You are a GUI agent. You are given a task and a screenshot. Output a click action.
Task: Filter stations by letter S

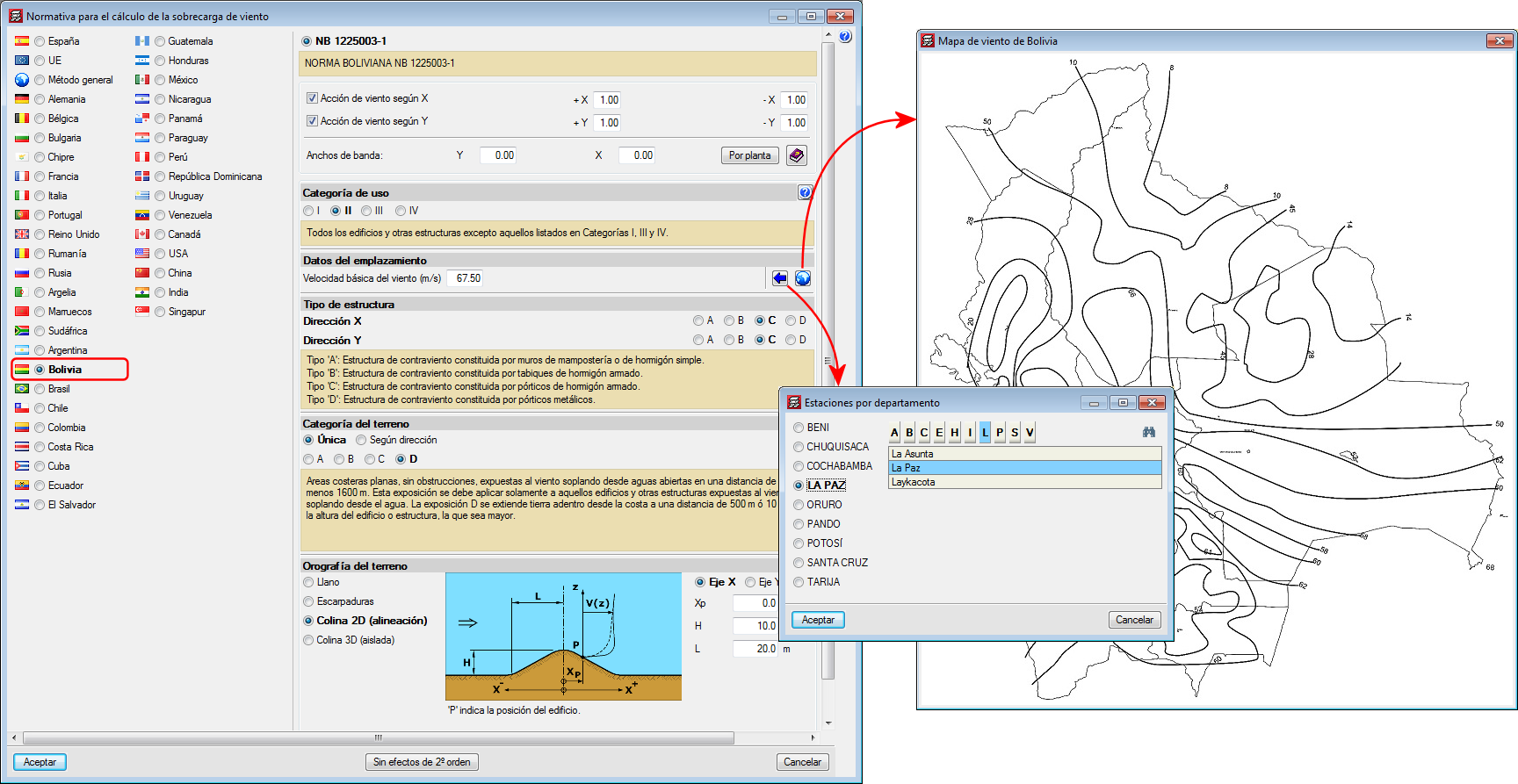point(1015,432)
